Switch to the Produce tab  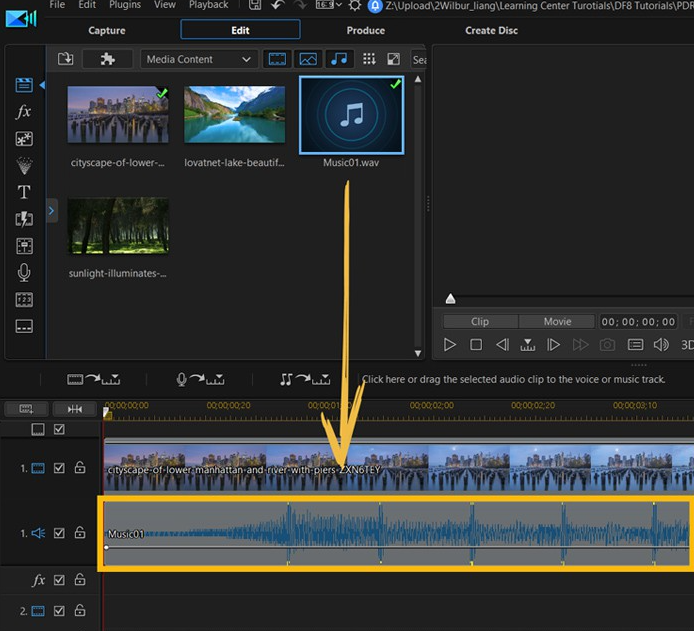[366, 30]
